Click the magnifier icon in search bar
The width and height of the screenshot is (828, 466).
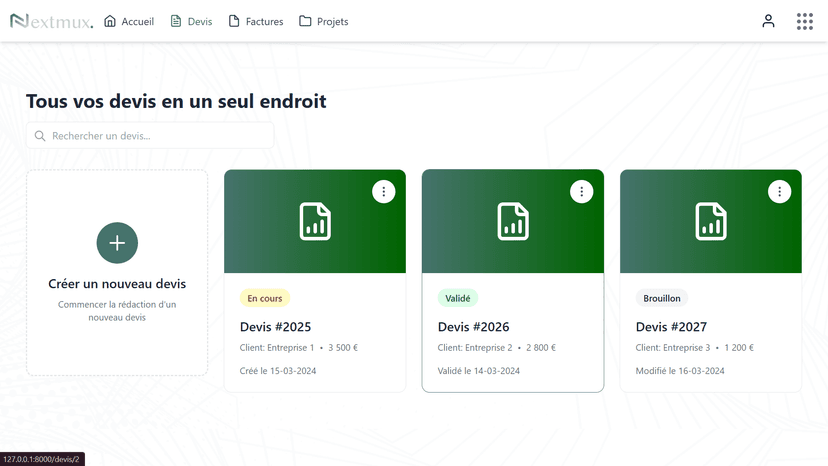pyautogui.click(x=40, y=136)
